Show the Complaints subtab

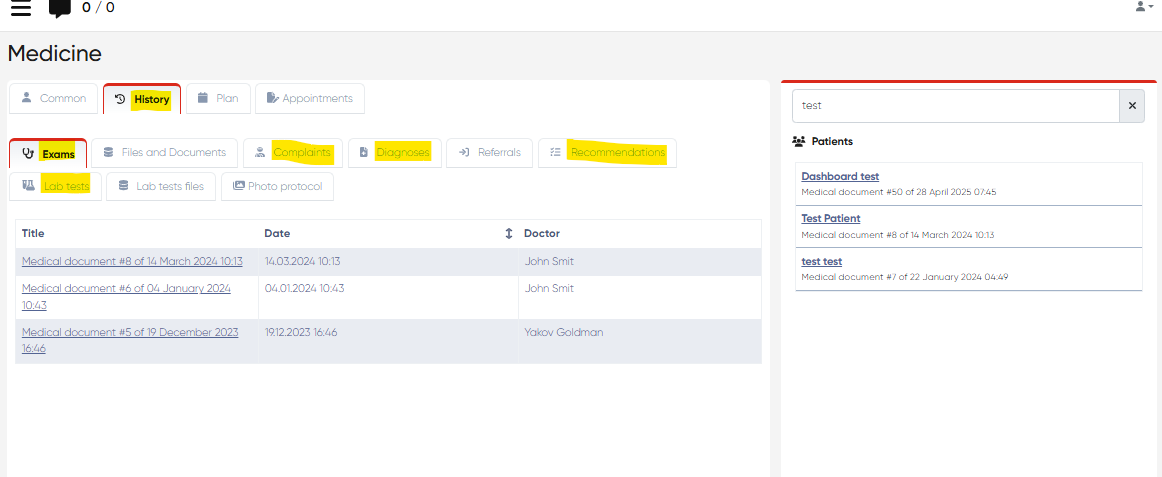click(292, 153)
